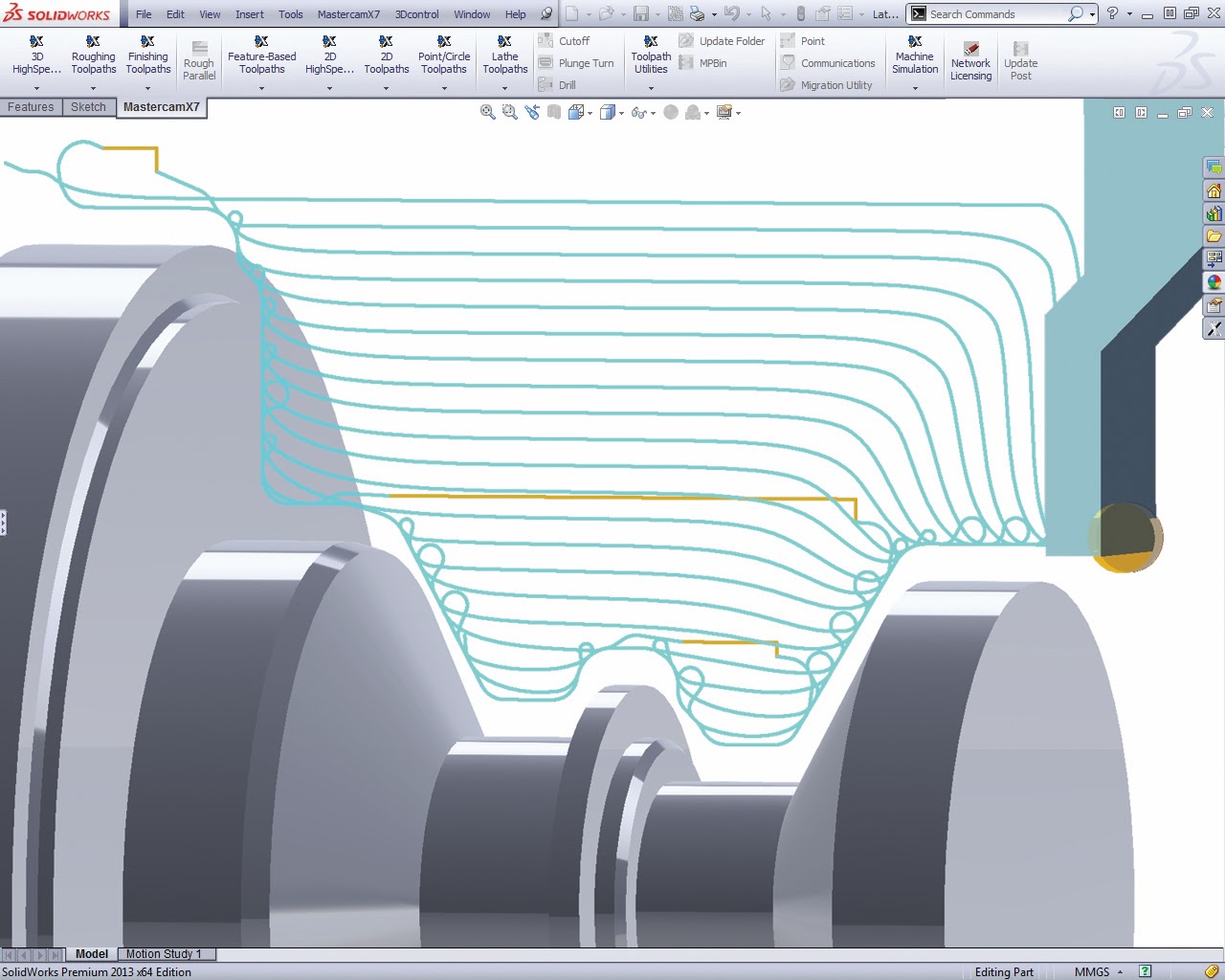Open the Mastercam X7 menu

tap(348, 14)
